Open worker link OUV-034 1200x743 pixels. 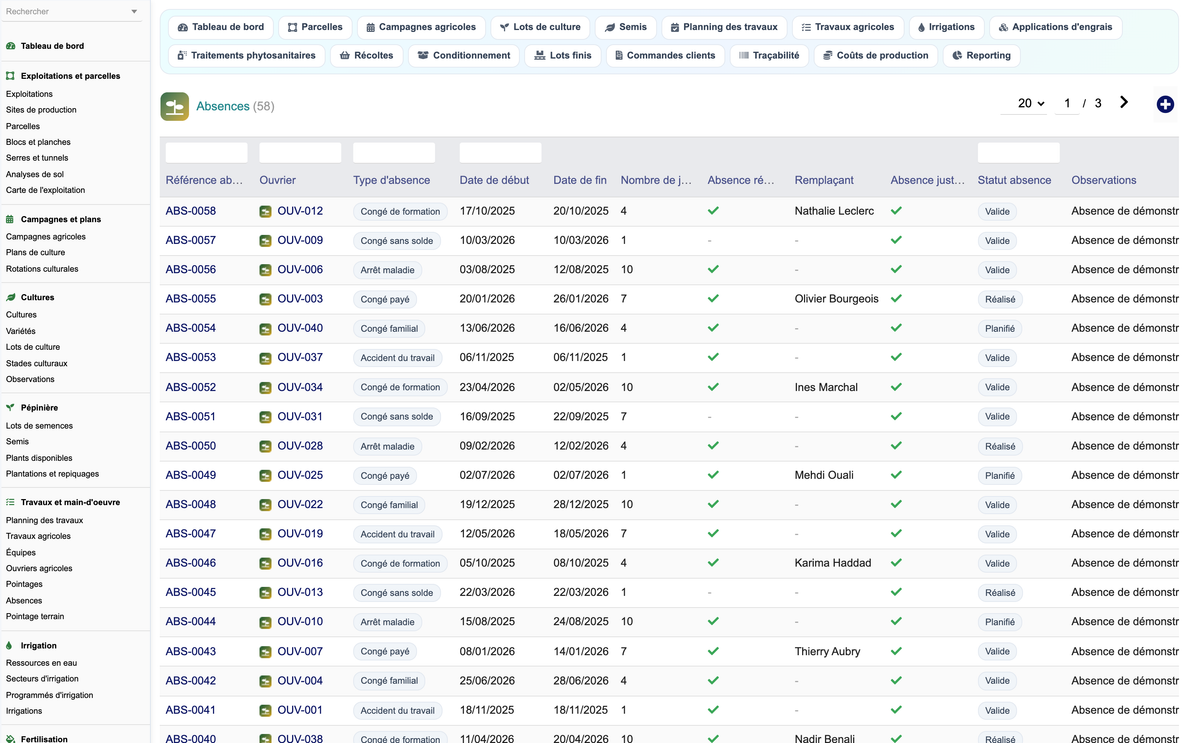click(x=300, y=387)
